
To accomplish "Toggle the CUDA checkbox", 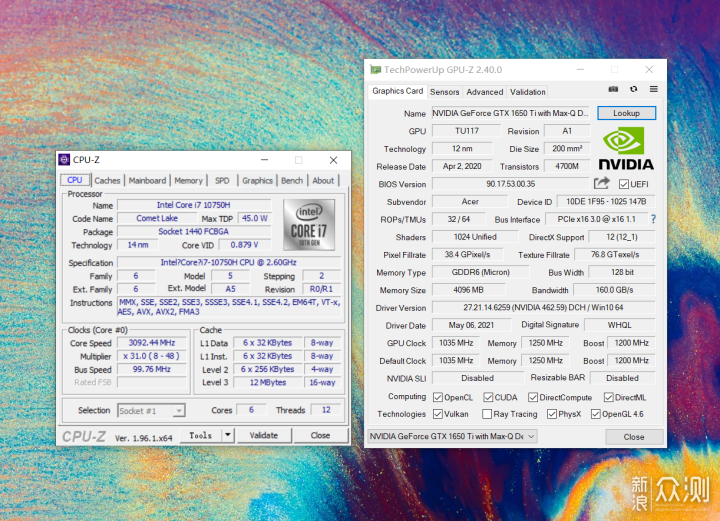I will tap(488, 397).
